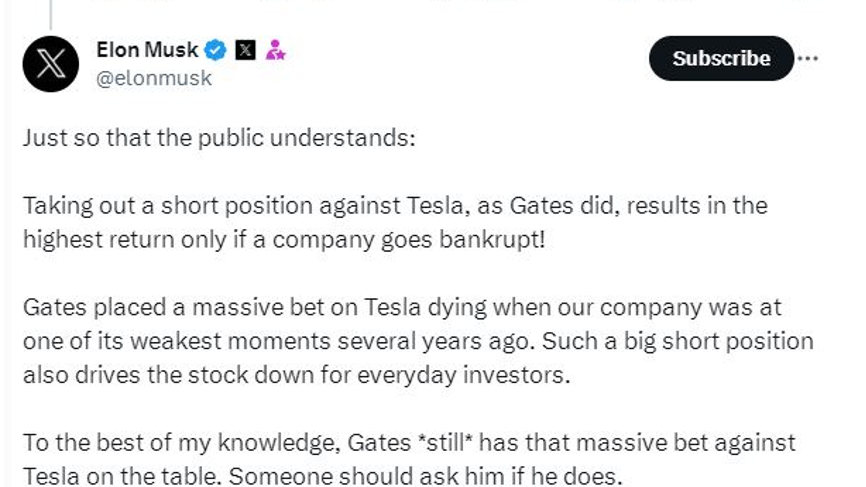Click the black X affiliate badge
Screen dimensions: 866x487
[x=245, y=50]
